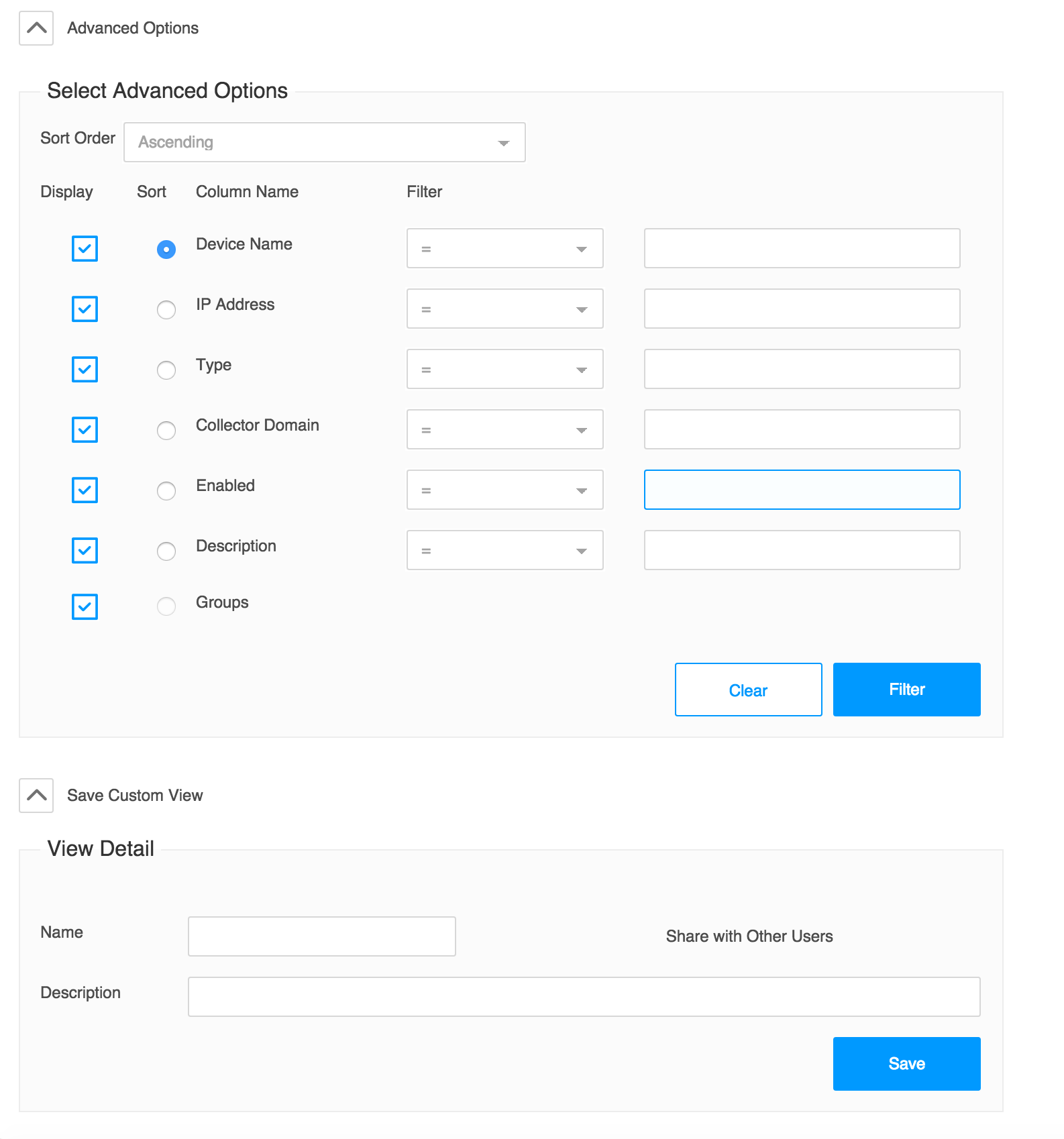Select Sort radio for IP Address

[x=166, y=310]
